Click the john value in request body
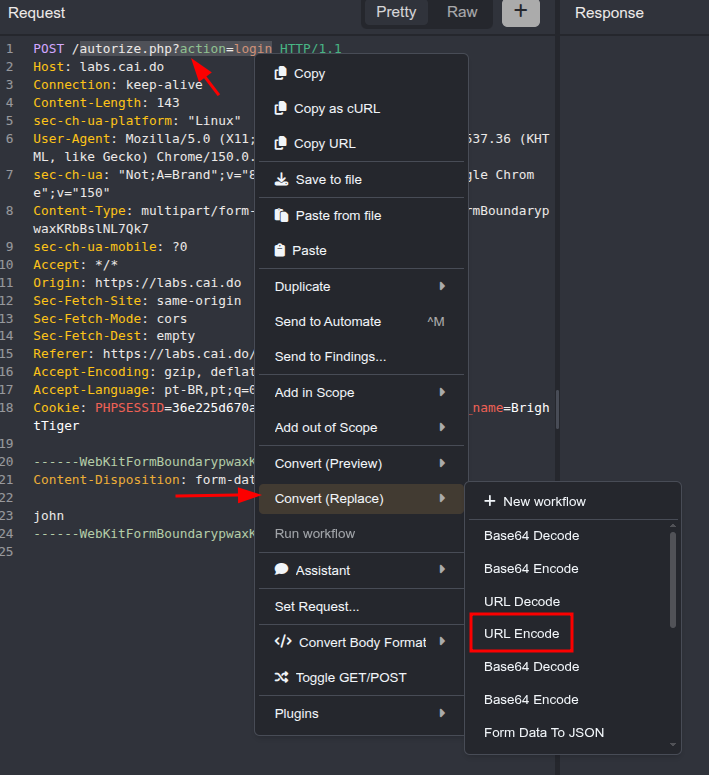The height and width of the screenshot is (775, 709). point(48,516)
